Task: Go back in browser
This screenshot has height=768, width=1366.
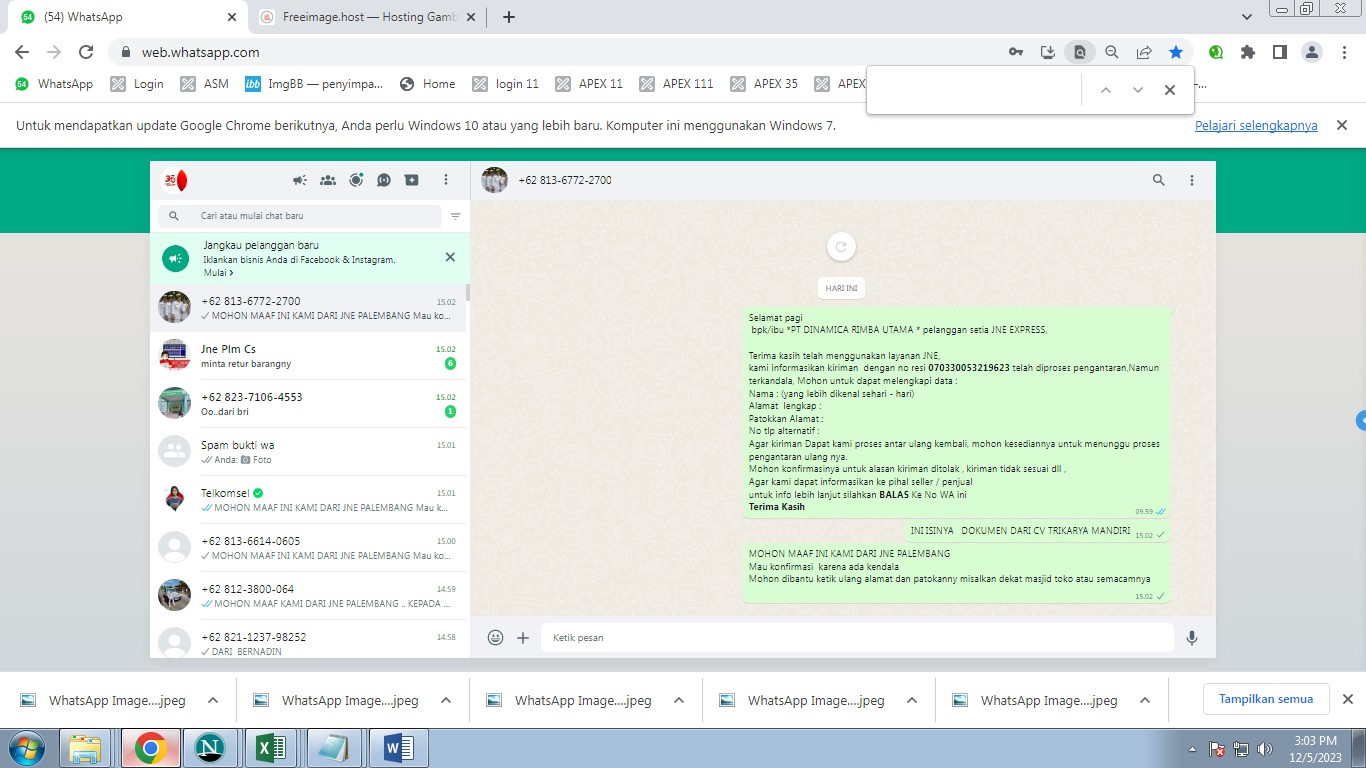Action: click(x=22, y=52)
